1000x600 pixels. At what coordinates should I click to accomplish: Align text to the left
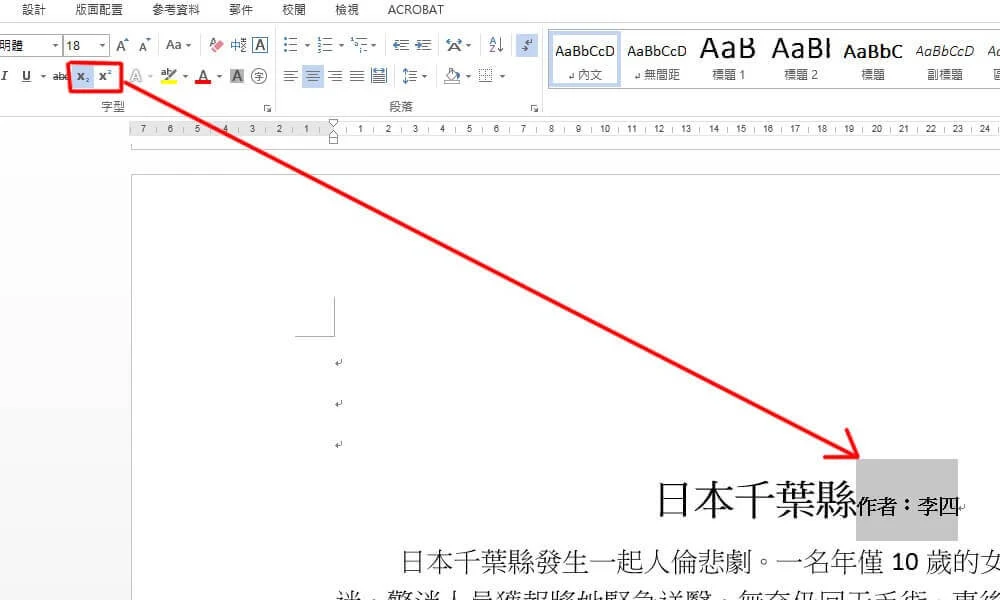[x=290, y=77]
